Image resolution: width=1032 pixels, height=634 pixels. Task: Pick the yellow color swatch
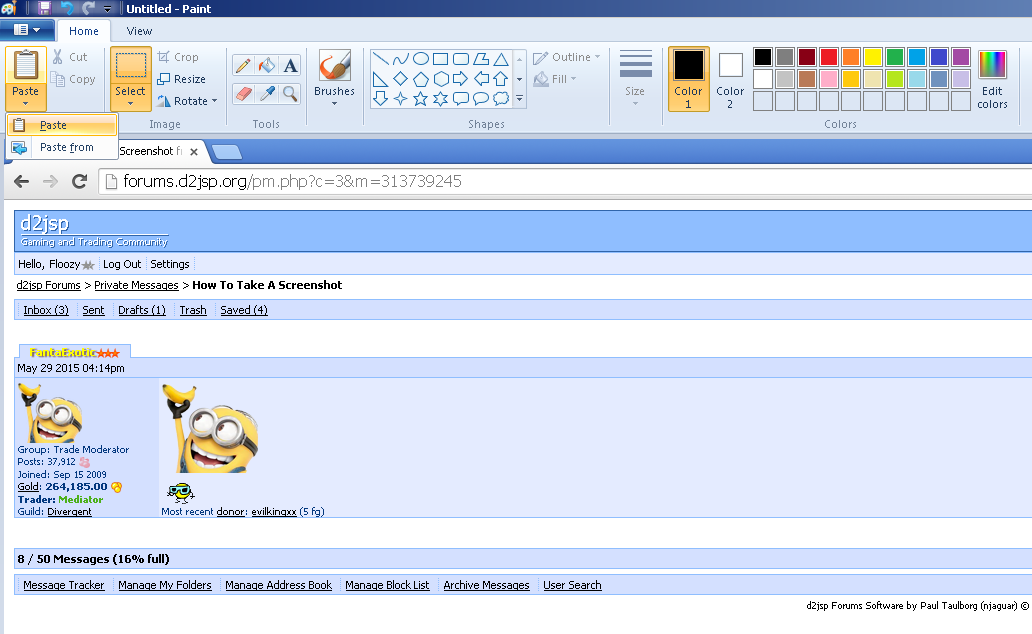[x=873, y=57]
